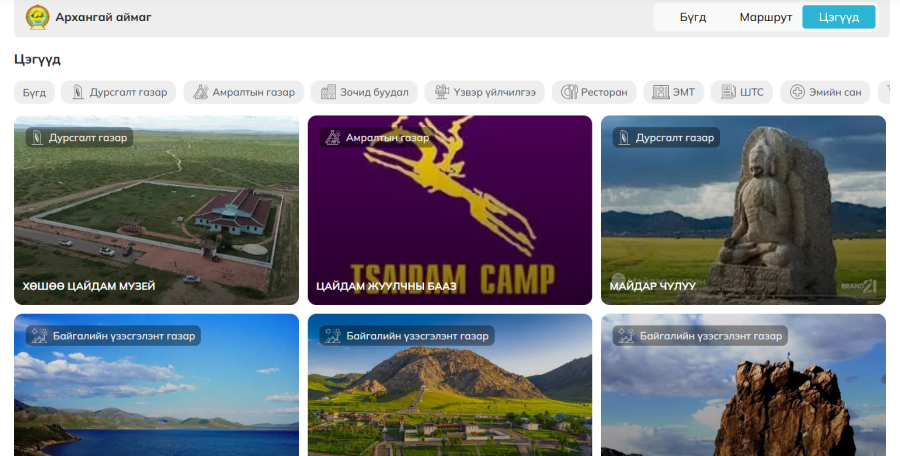Click the icon in Үзвэр үйлчилгээ filter
Screen dimensions: 900x456
441,92
